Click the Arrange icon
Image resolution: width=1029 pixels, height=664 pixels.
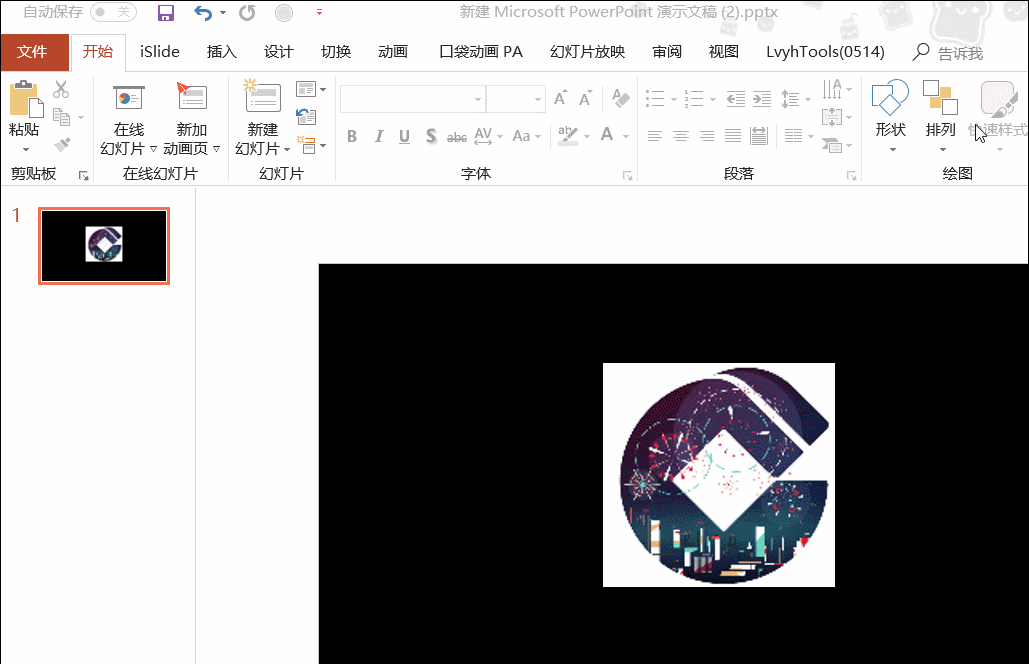pos(940,100)
